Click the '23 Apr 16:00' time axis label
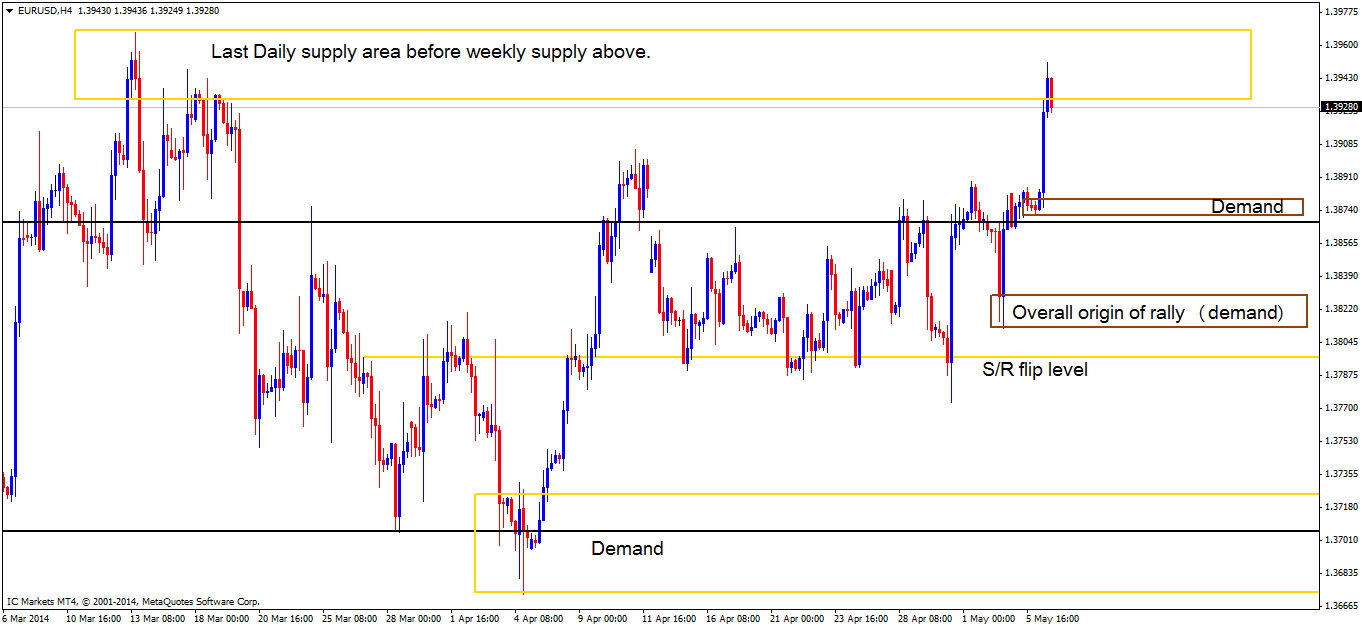Viewport: 1362px width, 627px height. tap(861, 618)
